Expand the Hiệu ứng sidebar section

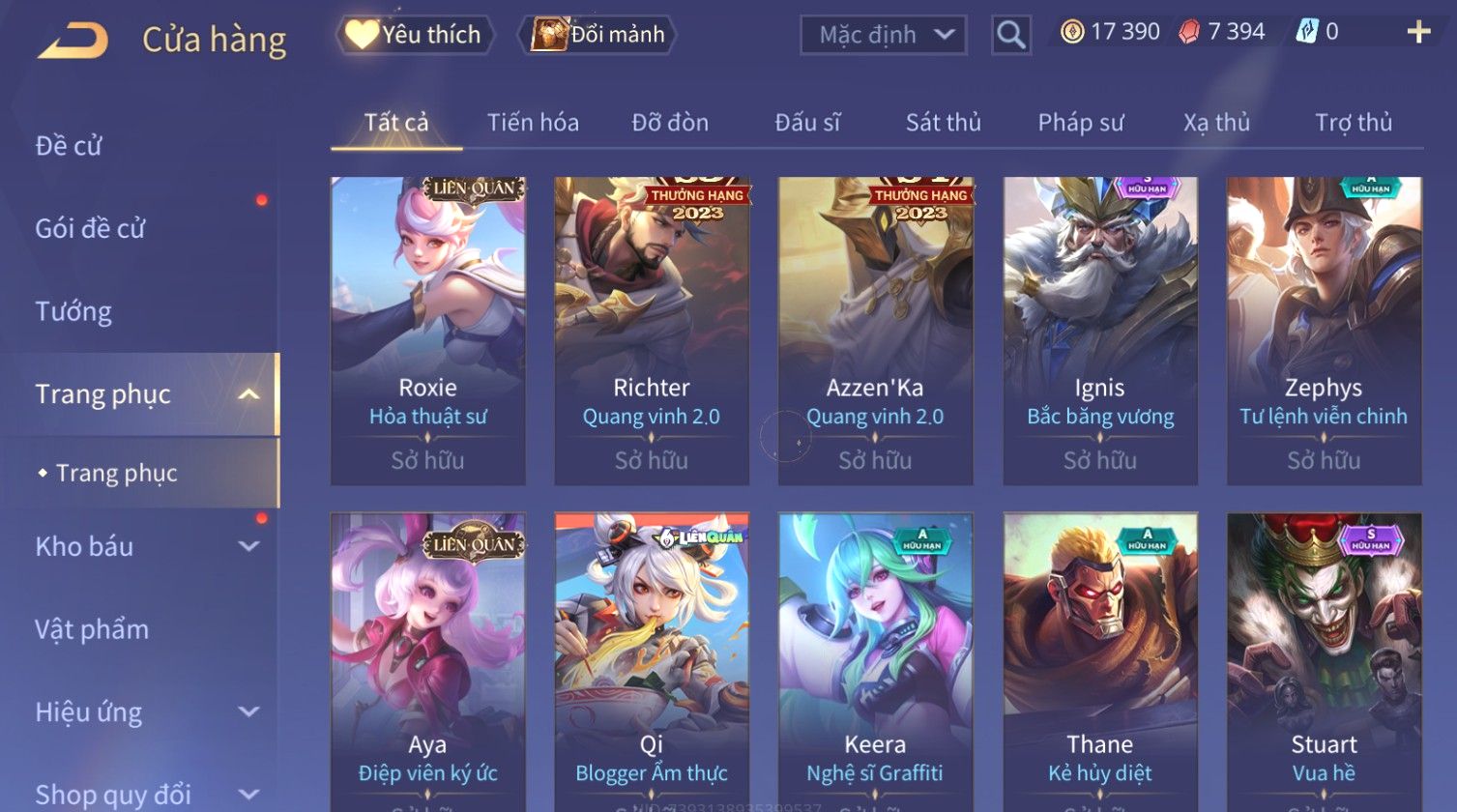tap(248, 712)
